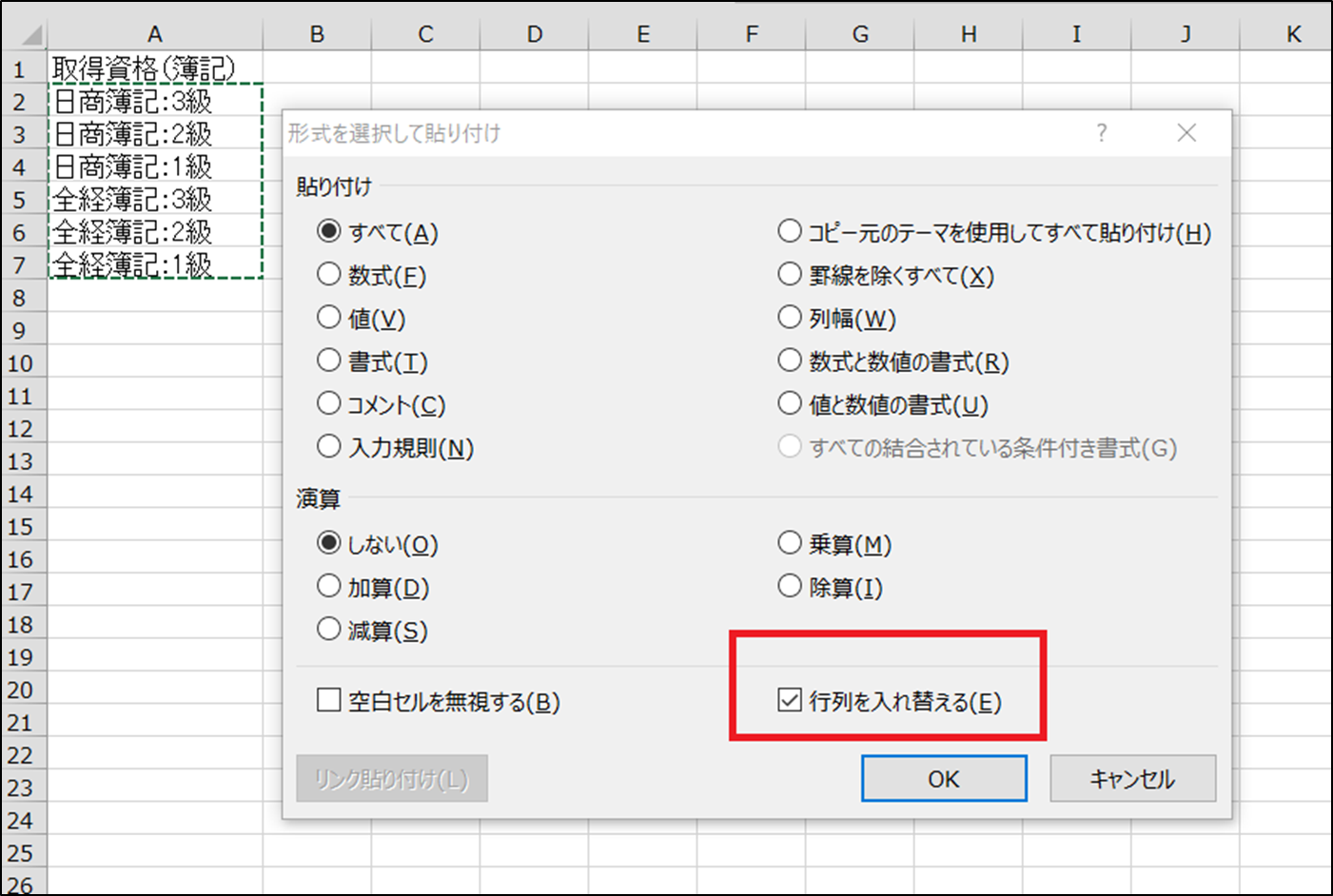1333x896 pixels.
Task: Click the キャンセル button
Action: 1132,779
